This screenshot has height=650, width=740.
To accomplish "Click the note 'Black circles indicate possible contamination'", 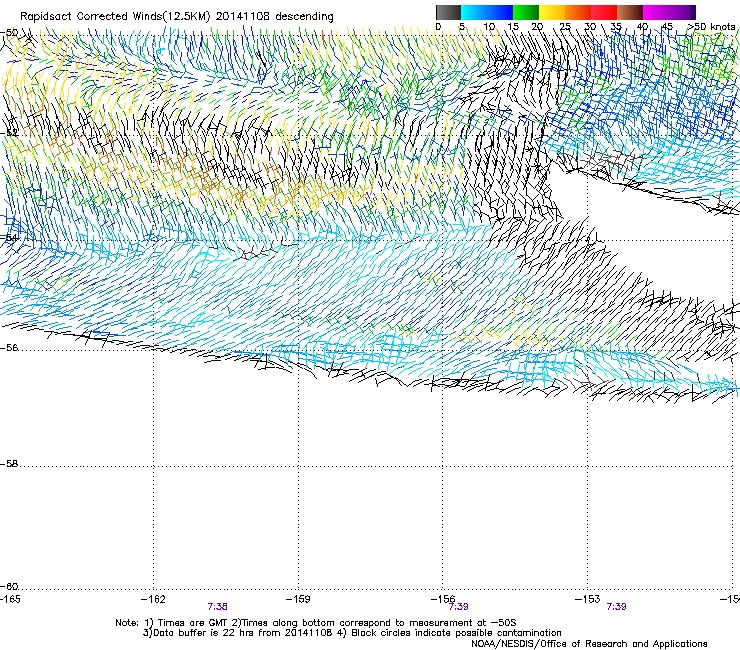I will [456, 633].
